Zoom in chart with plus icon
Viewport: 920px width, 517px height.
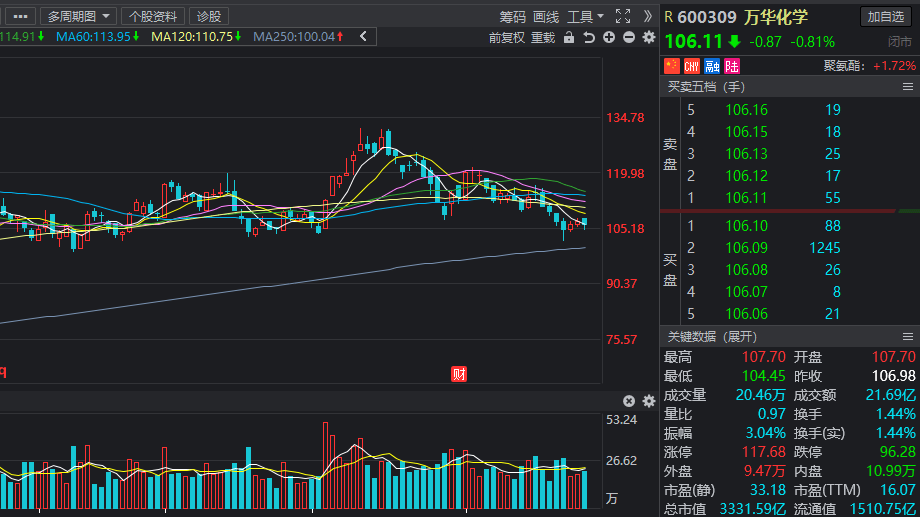tap(609, 38)
